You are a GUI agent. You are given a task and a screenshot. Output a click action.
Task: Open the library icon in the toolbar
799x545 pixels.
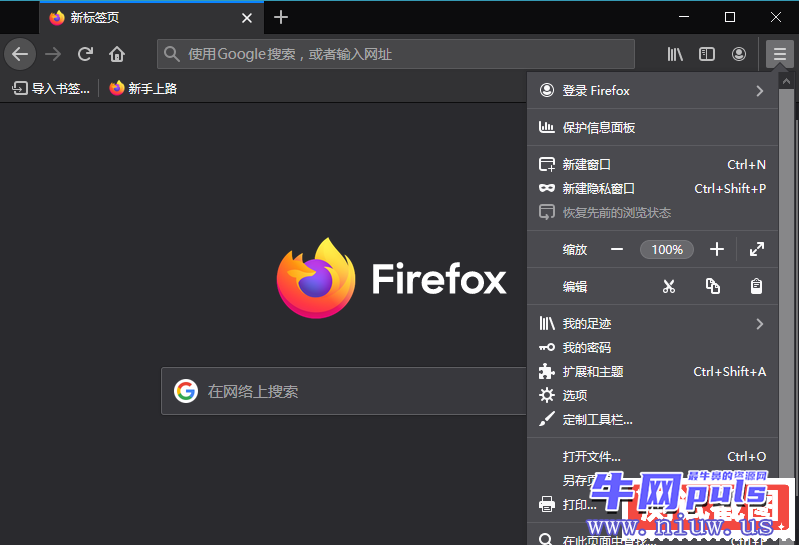click(675, 54)
